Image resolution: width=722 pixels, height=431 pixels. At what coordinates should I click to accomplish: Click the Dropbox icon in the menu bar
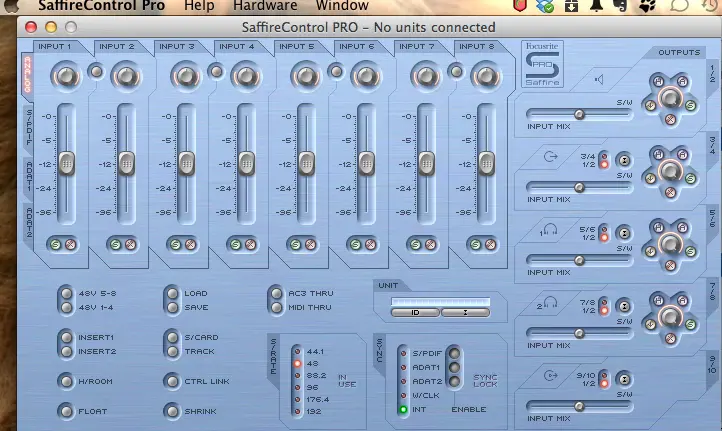(x=546, y=6)
